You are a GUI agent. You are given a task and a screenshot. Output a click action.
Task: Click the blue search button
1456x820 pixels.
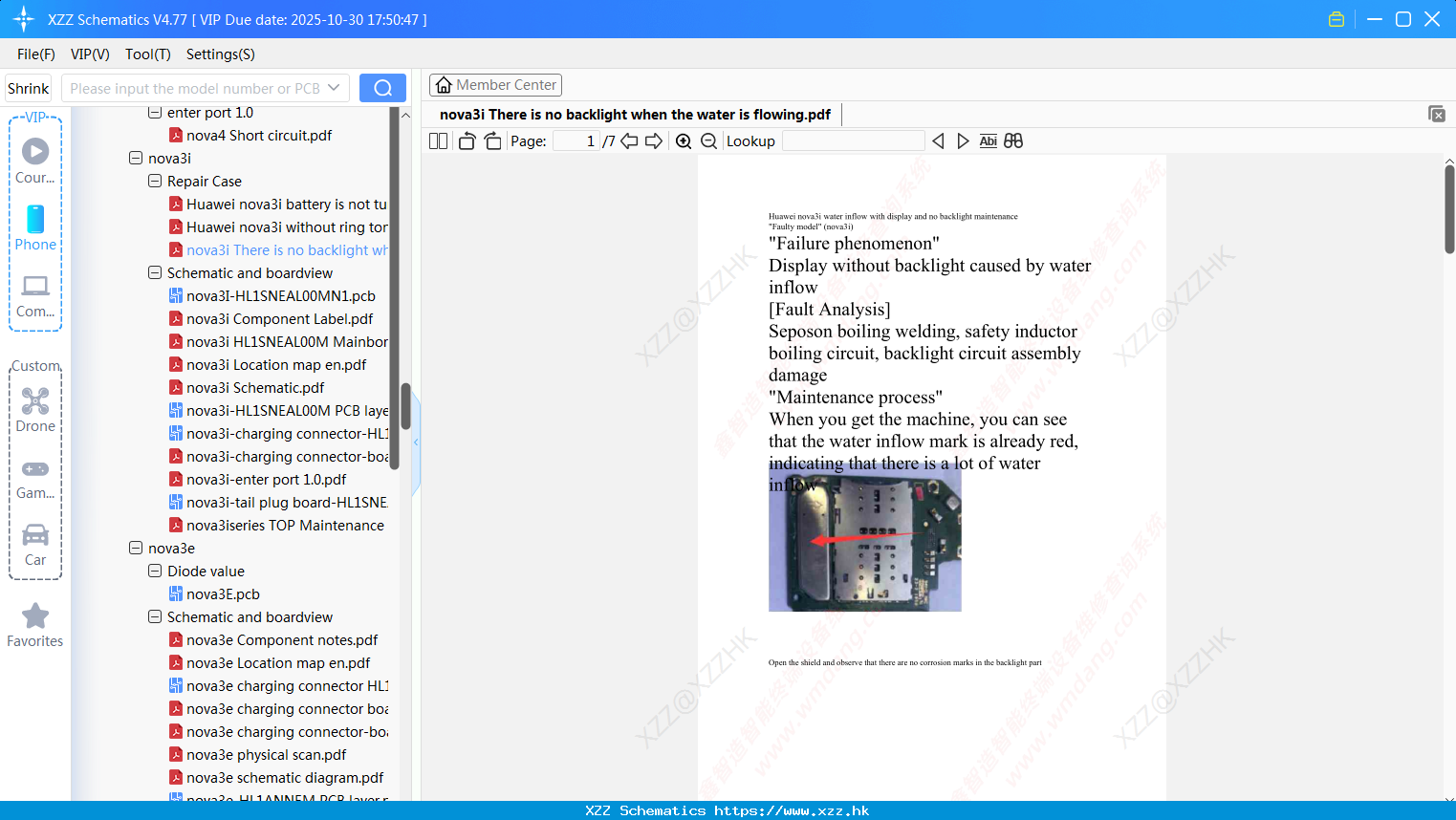[x=382, y=88]
